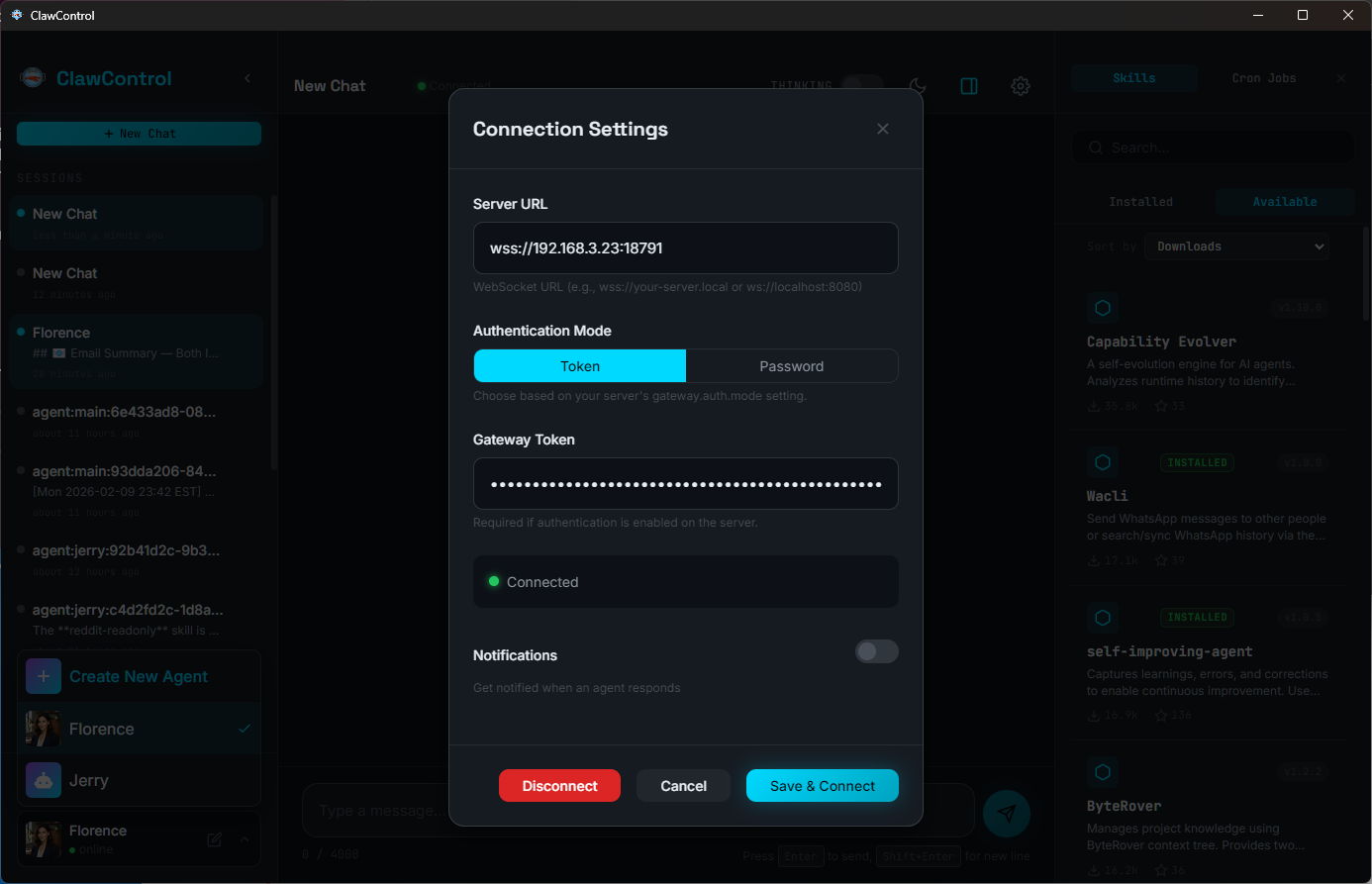Click the edit icon next to Florence
The height and width of the screenshot is (884, 1372).
(214, 838)
